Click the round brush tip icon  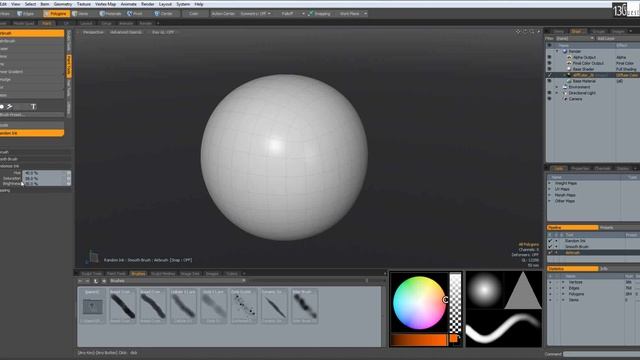(2, 107)
